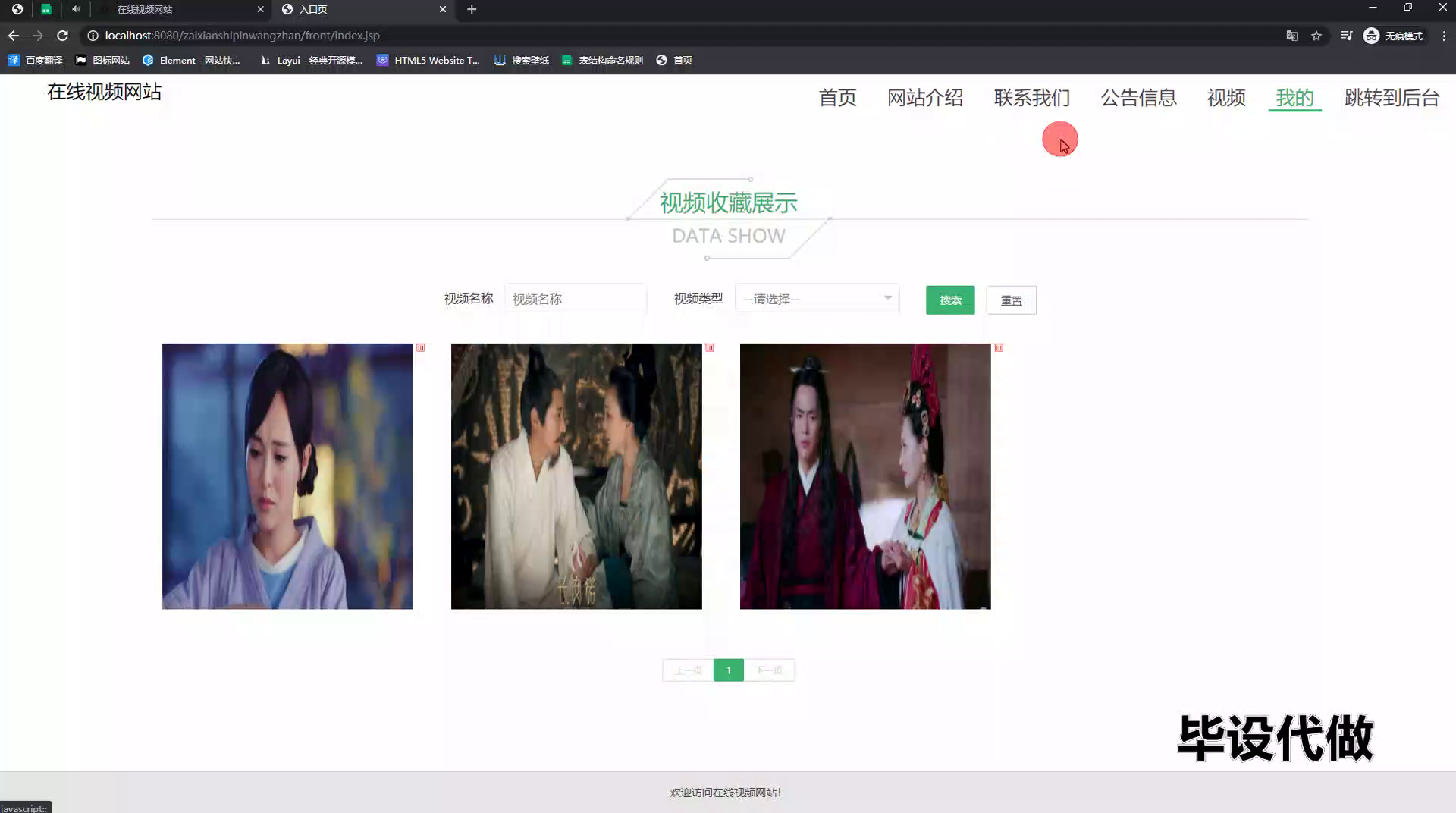The height and width of the screenshot is (813, 1456).
Task: Open the translate page icon in address bar
Action: 1291,36
